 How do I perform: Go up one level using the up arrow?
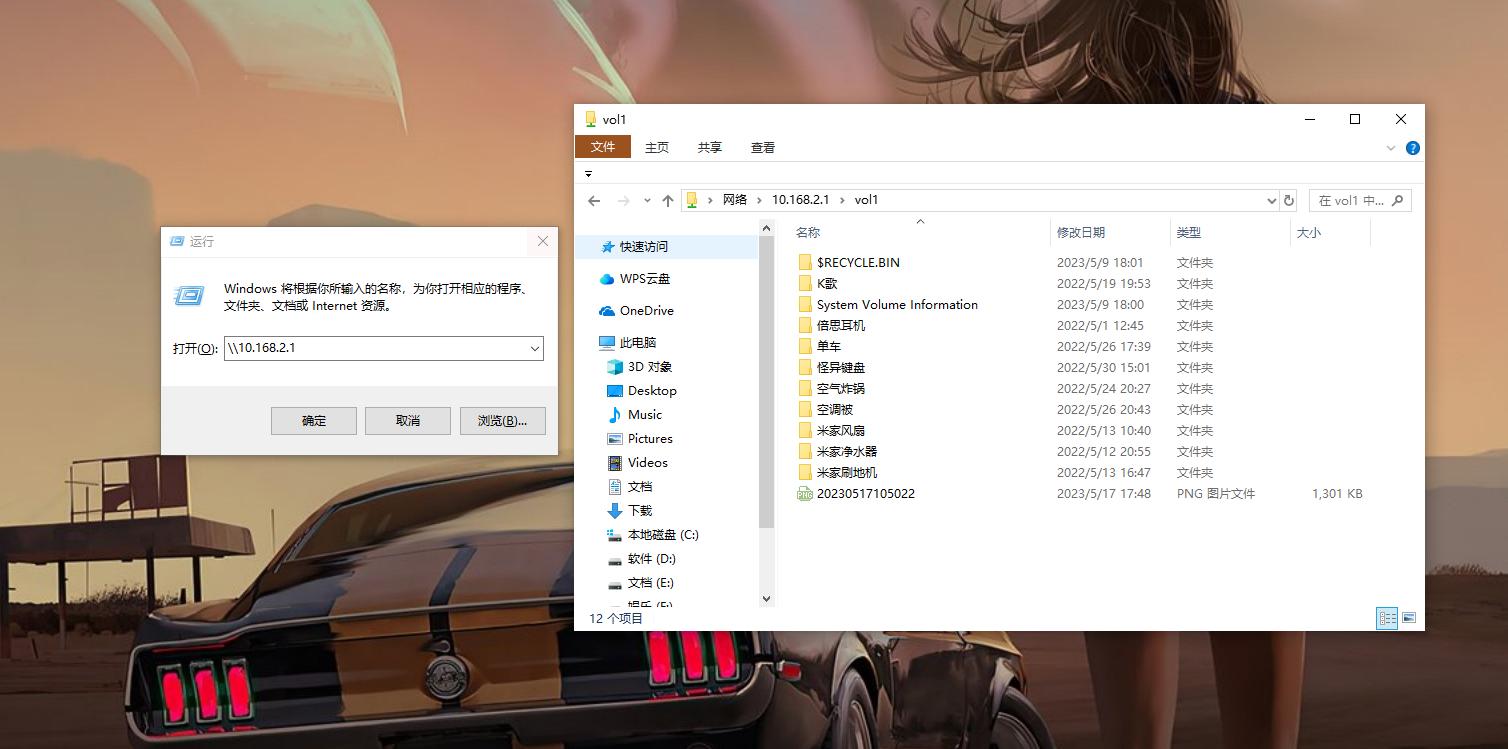point(667,199)
